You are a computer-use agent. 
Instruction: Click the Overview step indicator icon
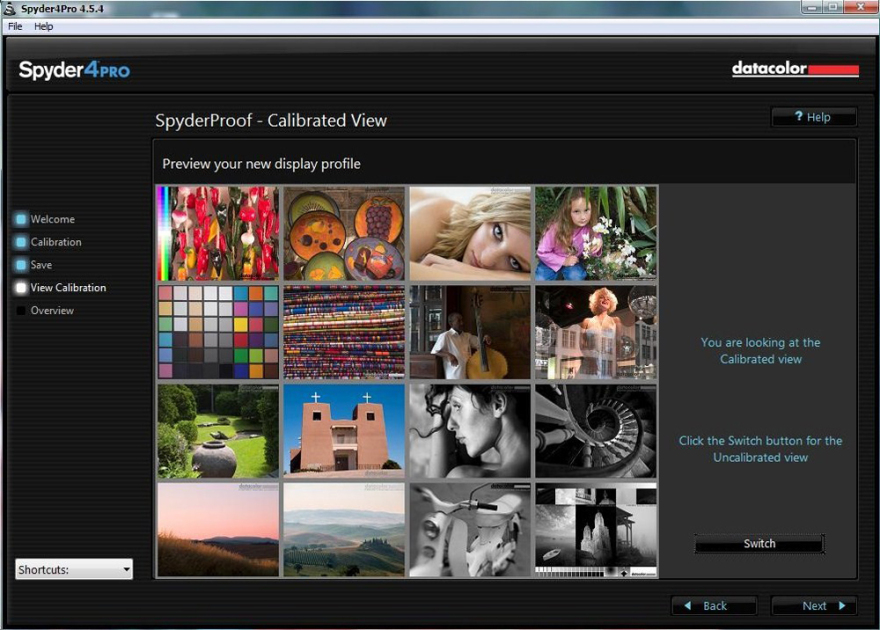point(21,311)
